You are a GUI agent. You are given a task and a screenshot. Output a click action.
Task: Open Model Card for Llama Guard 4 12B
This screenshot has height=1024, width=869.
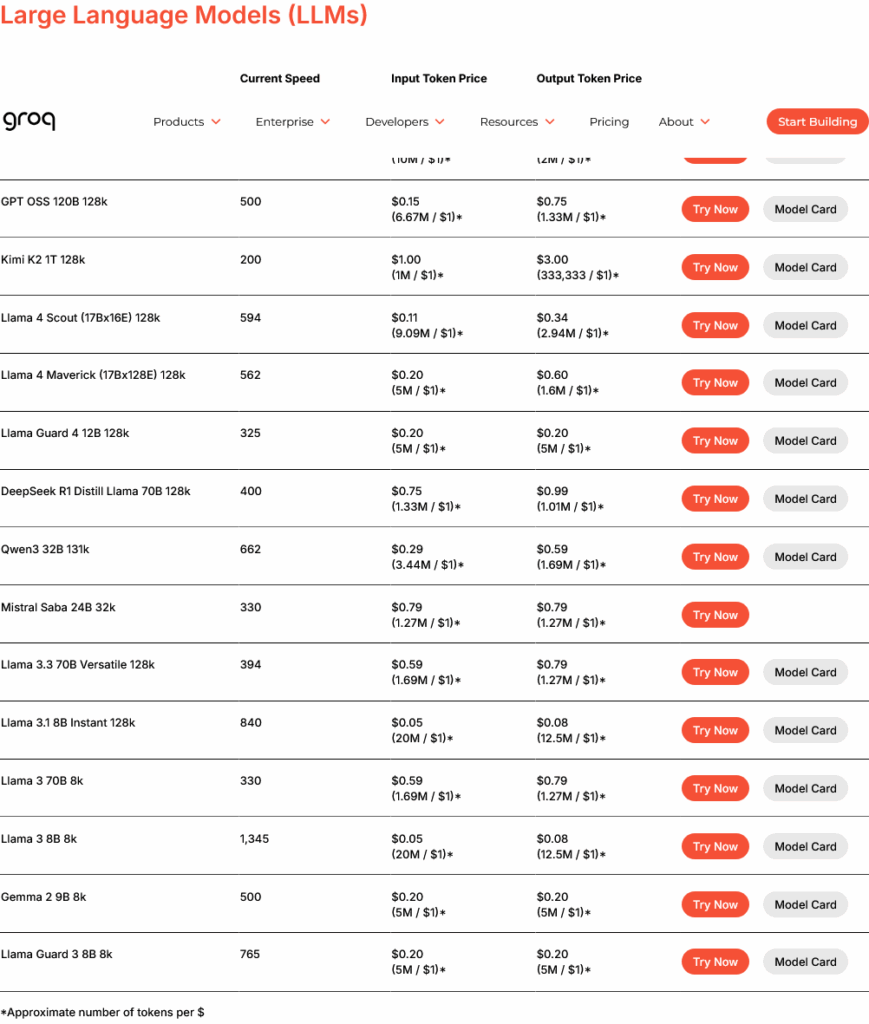pos(805,441)
